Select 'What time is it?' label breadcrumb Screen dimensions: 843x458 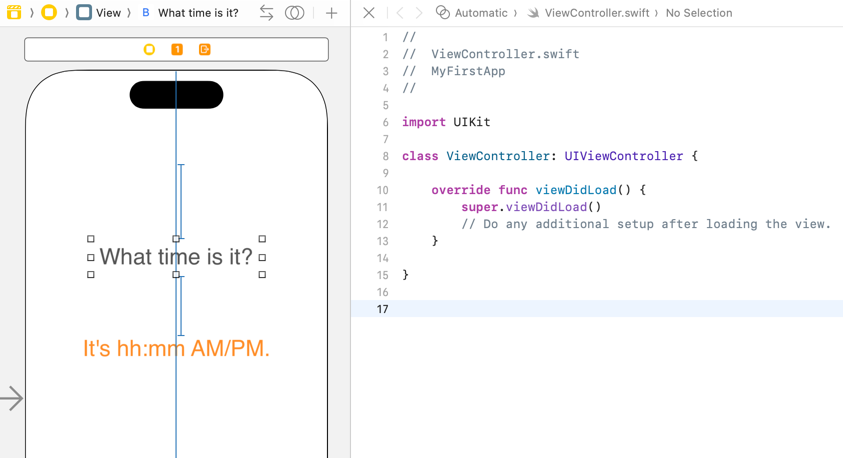(x=190, y=13)
